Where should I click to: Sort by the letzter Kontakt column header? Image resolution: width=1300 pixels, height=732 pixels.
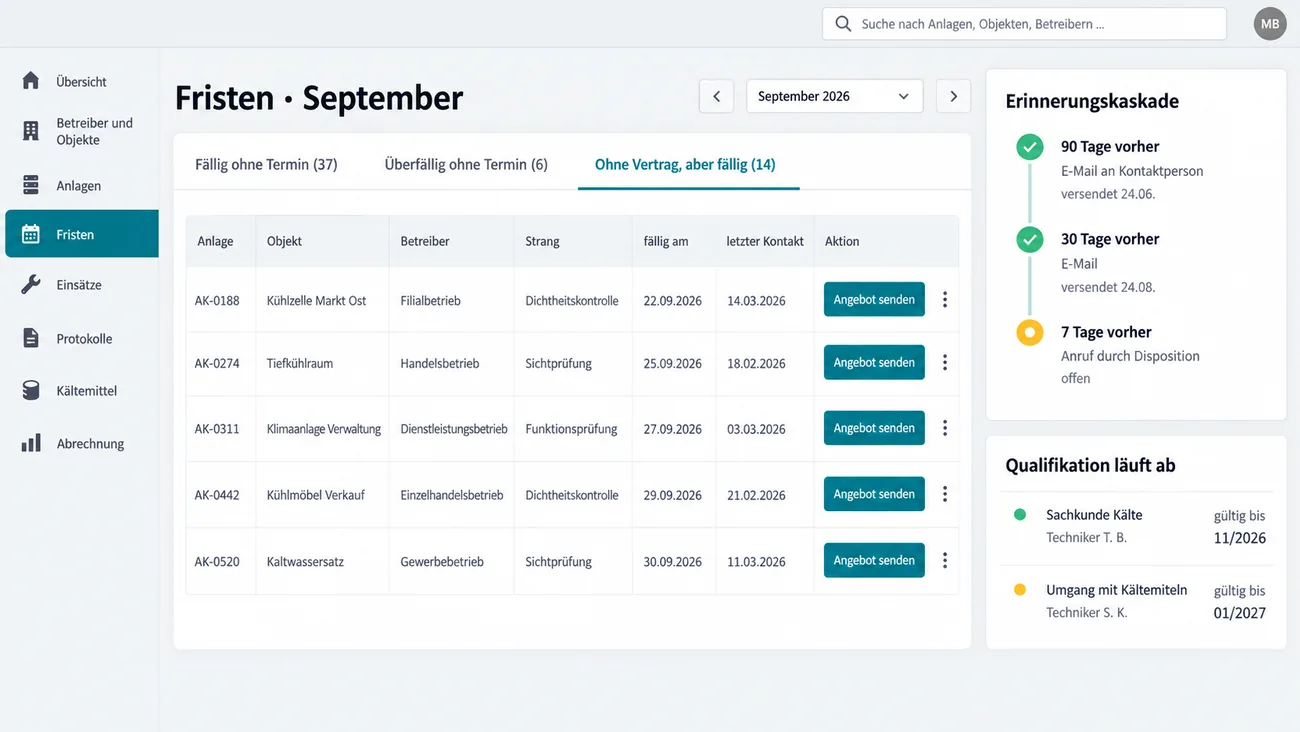coord(765,241)
